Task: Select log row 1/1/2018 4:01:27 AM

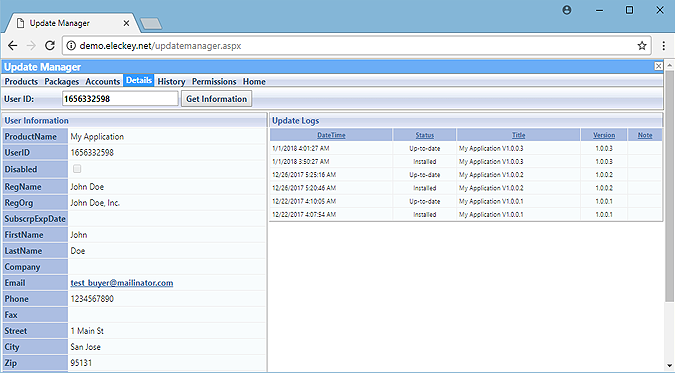Action: [466, 148]
